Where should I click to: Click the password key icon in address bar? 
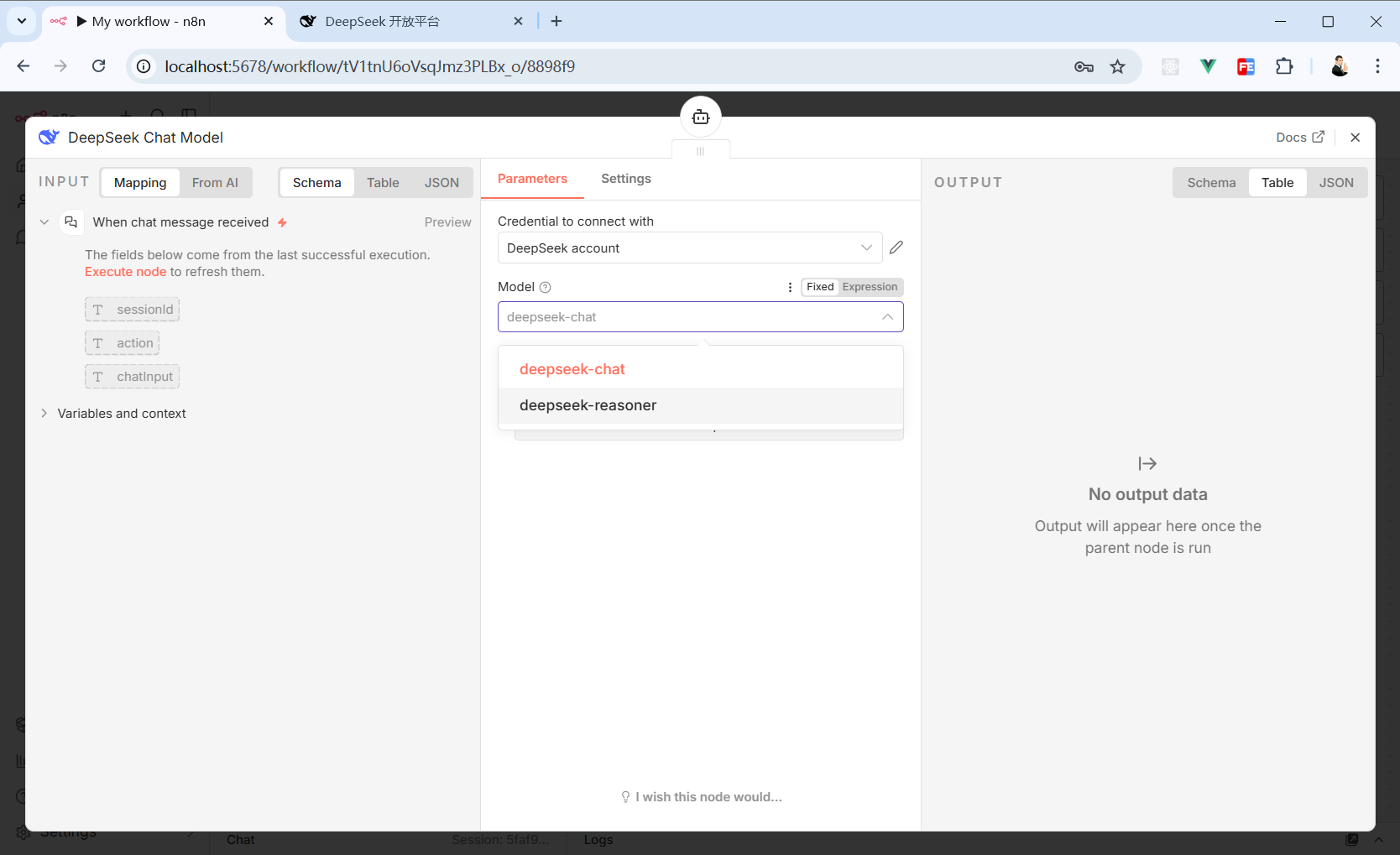click(x=1084, y=67)
